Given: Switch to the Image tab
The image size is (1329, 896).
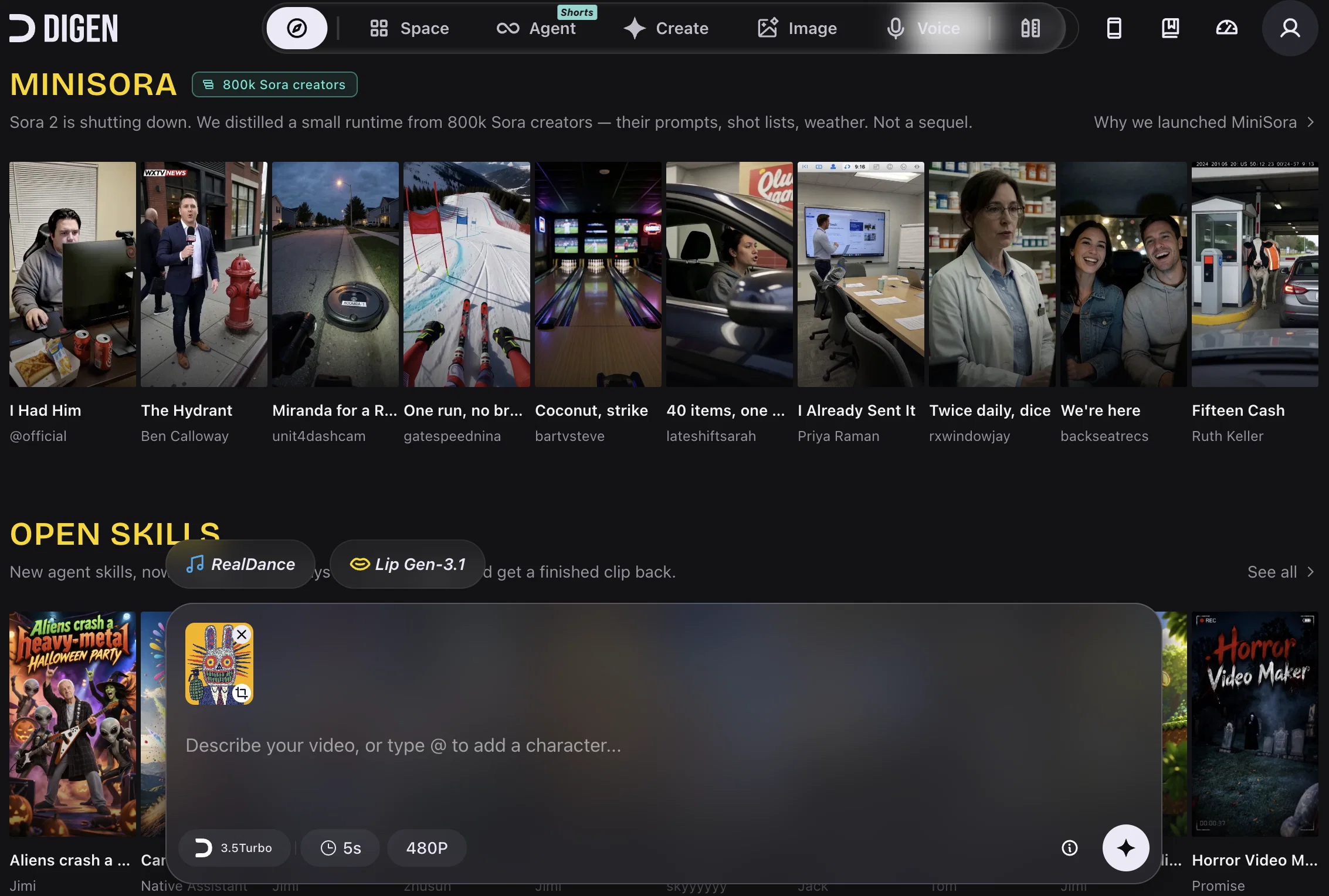Looking at the screenshot, I should click(x=797, y=28).
